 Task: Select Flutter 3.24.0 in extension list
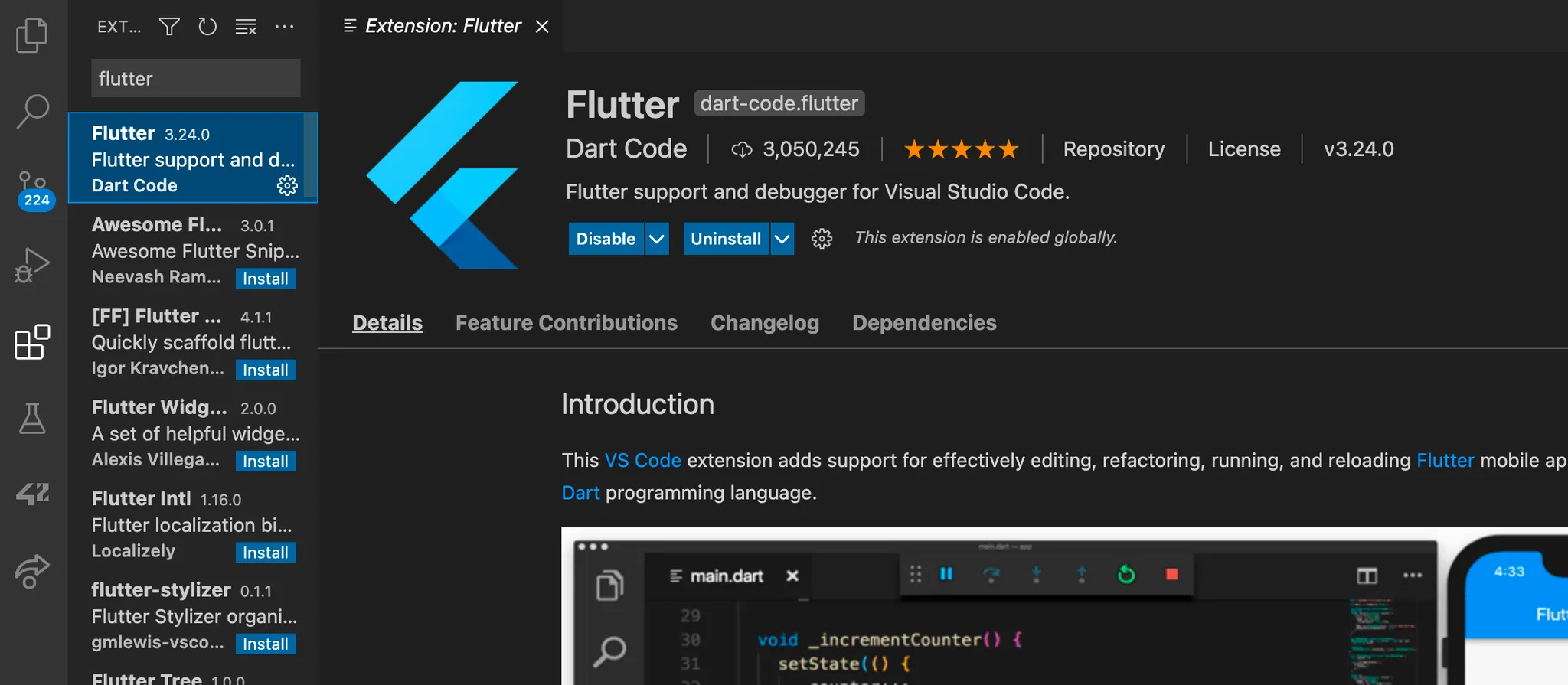coord(193,158)
